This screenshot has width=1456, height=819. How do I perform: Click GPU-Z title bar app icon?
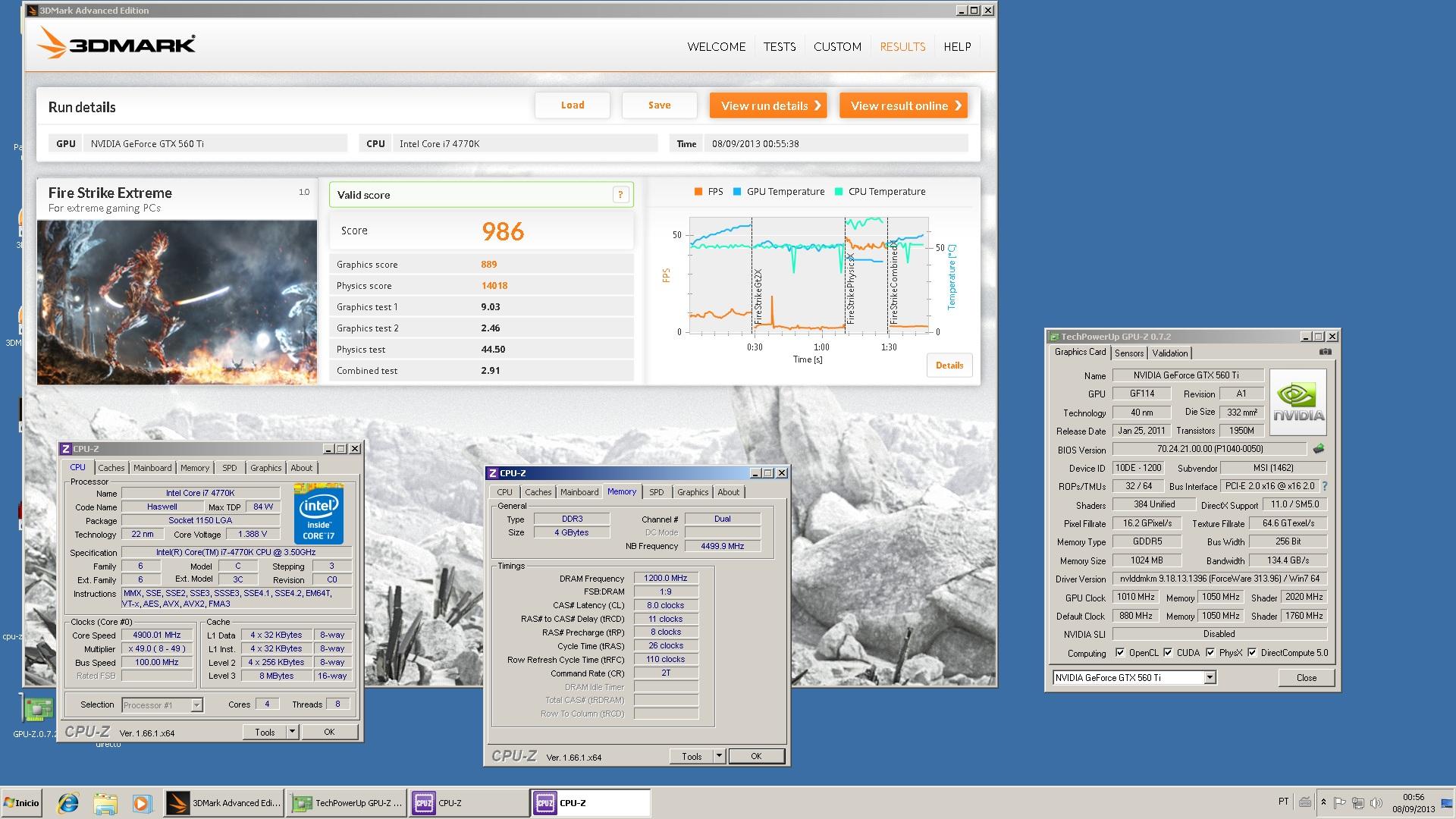click(x=1053, y=337)
